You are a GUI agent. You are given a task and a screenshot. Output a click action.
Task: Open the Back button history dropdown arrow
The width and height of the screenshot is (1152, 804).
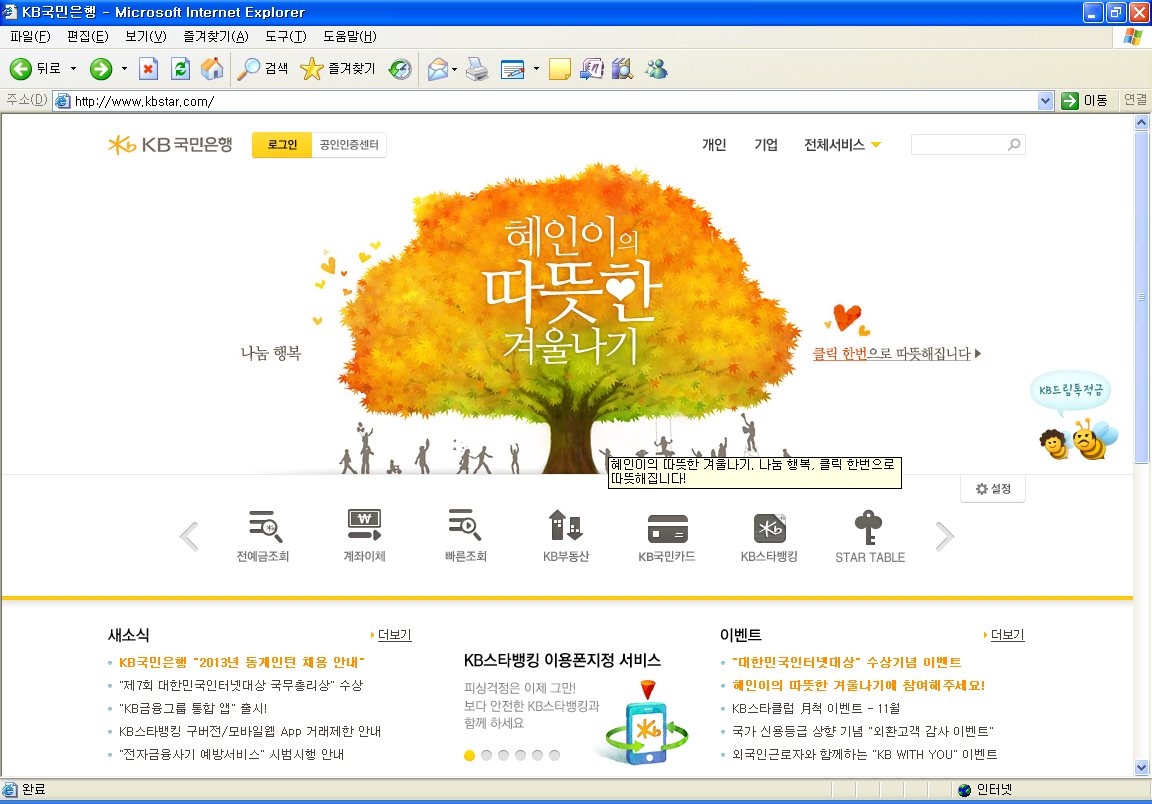(73, 69)
